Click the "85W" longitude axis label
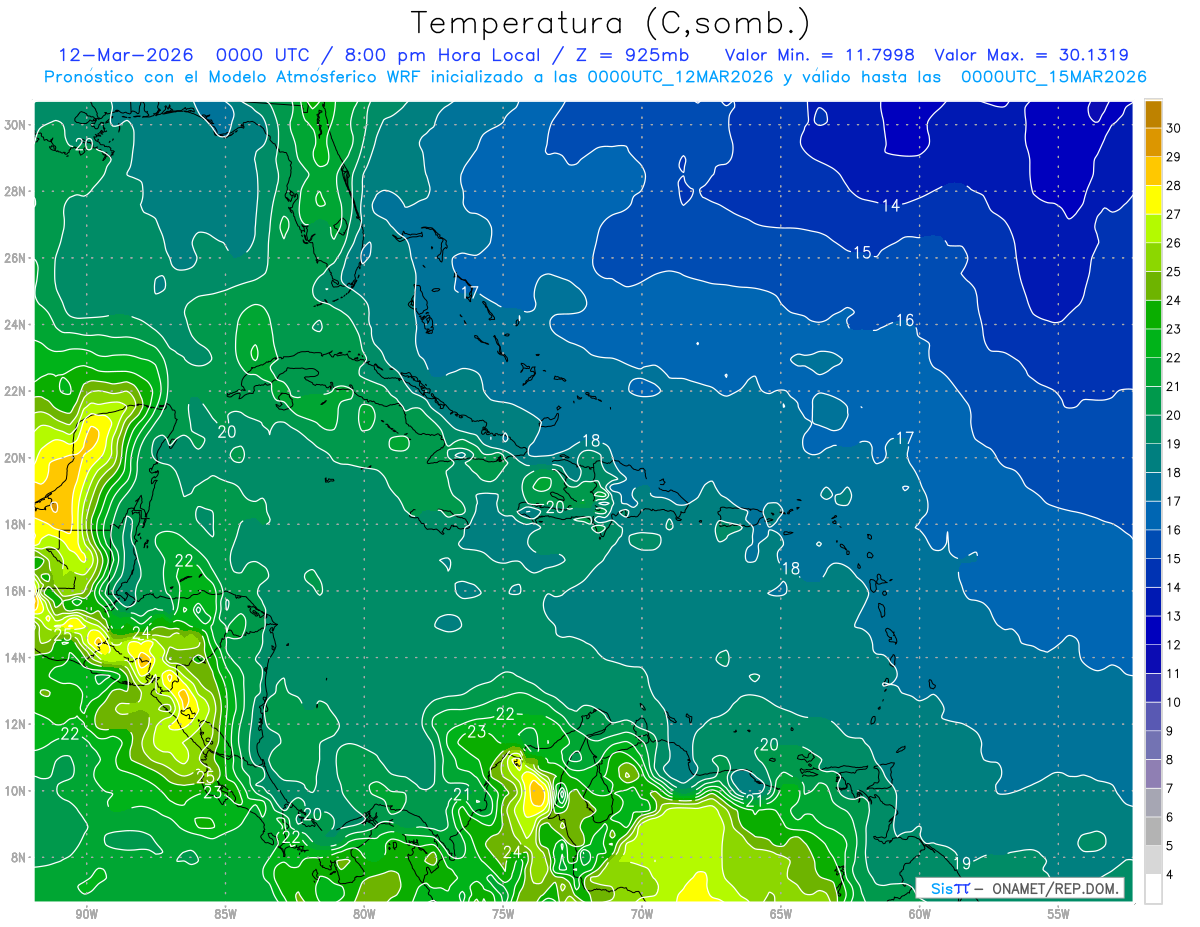Image resolution: width=1200 pixels, height=927 pixels. click(x=225, y=914)
